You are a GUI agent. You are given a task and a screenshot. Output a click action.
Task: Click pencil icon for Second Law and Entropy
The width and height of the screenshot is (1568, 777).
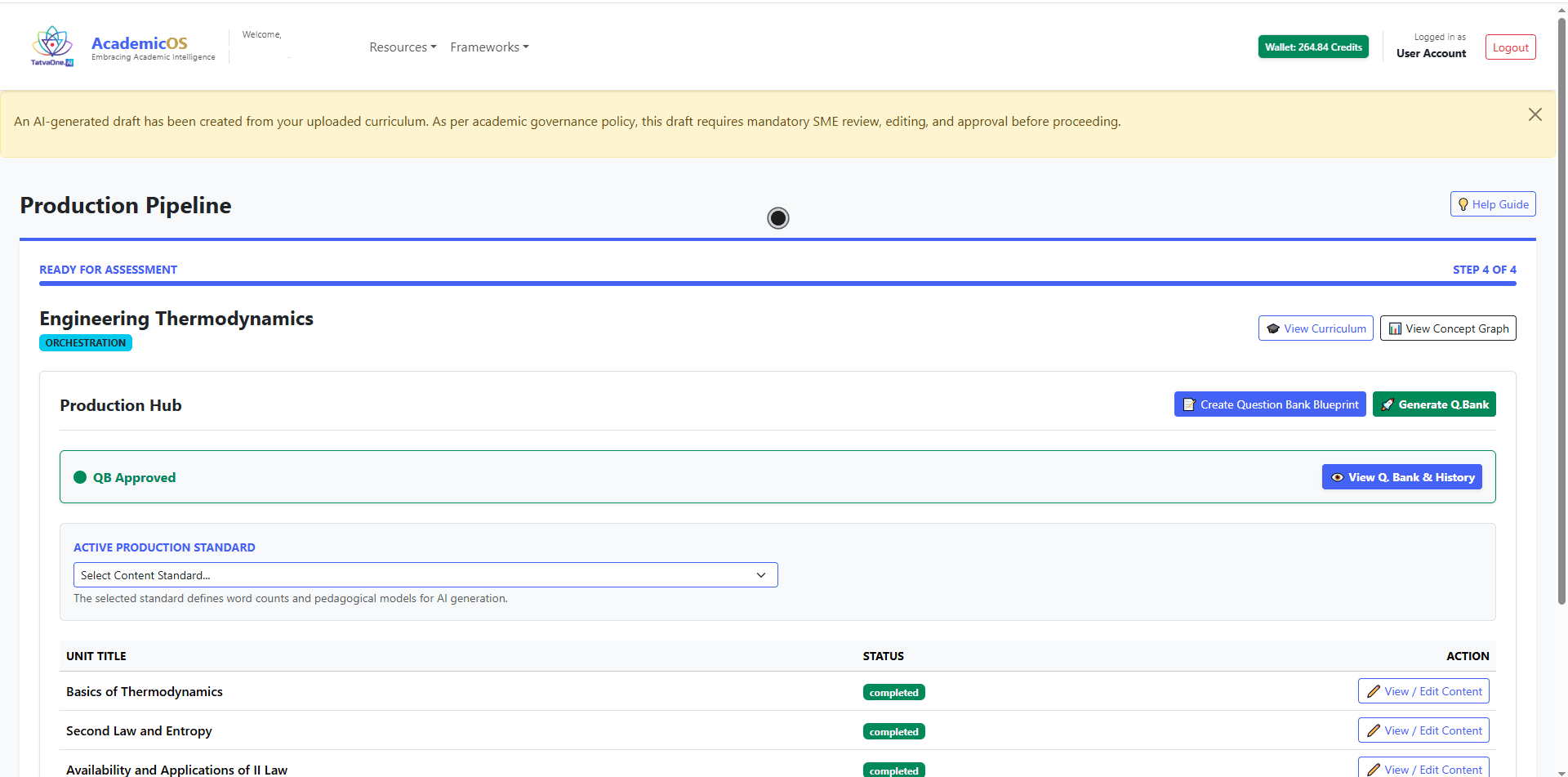pos(1374,731)
